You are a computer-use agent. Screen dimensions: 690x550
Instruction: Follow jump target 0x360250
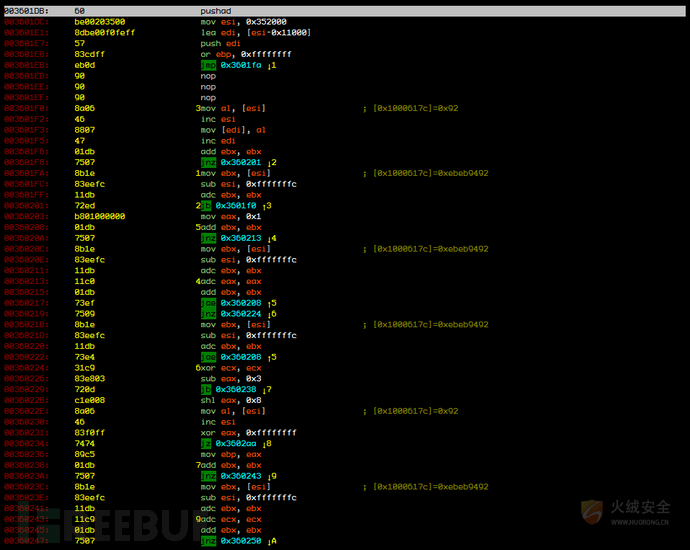(x=241, y=541)
